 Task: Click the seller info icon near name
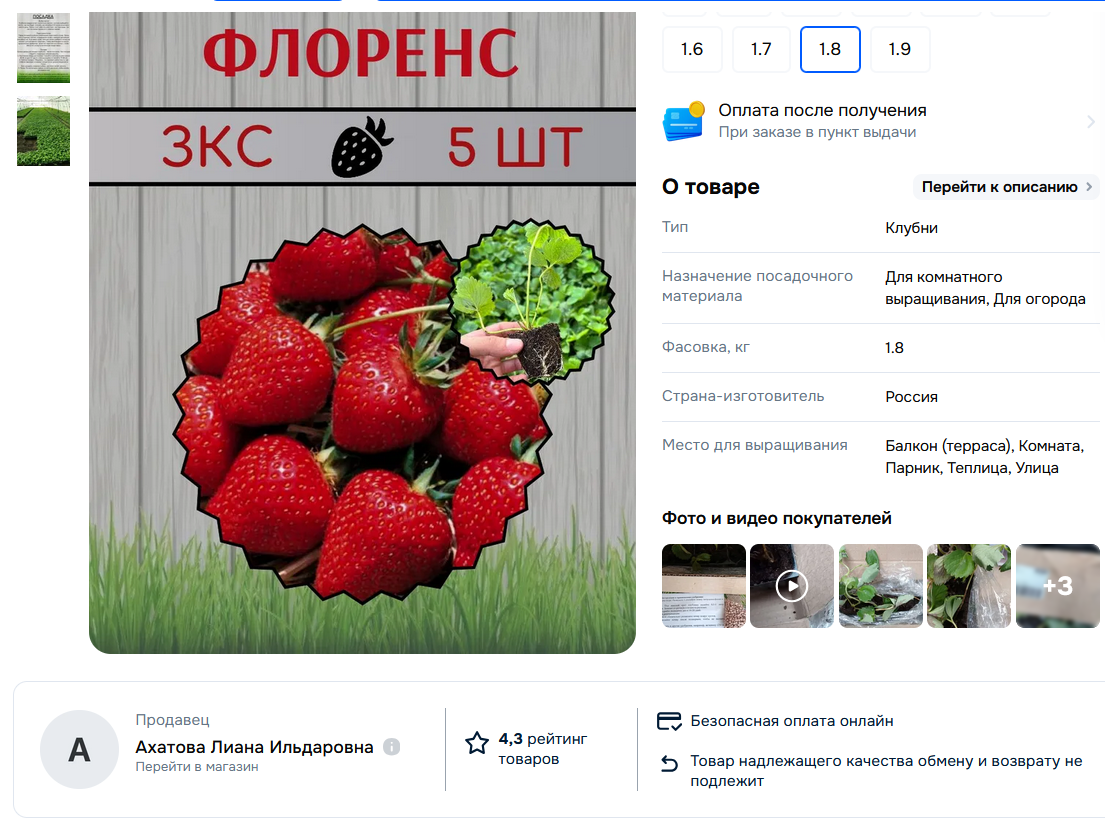coord(392,747)
